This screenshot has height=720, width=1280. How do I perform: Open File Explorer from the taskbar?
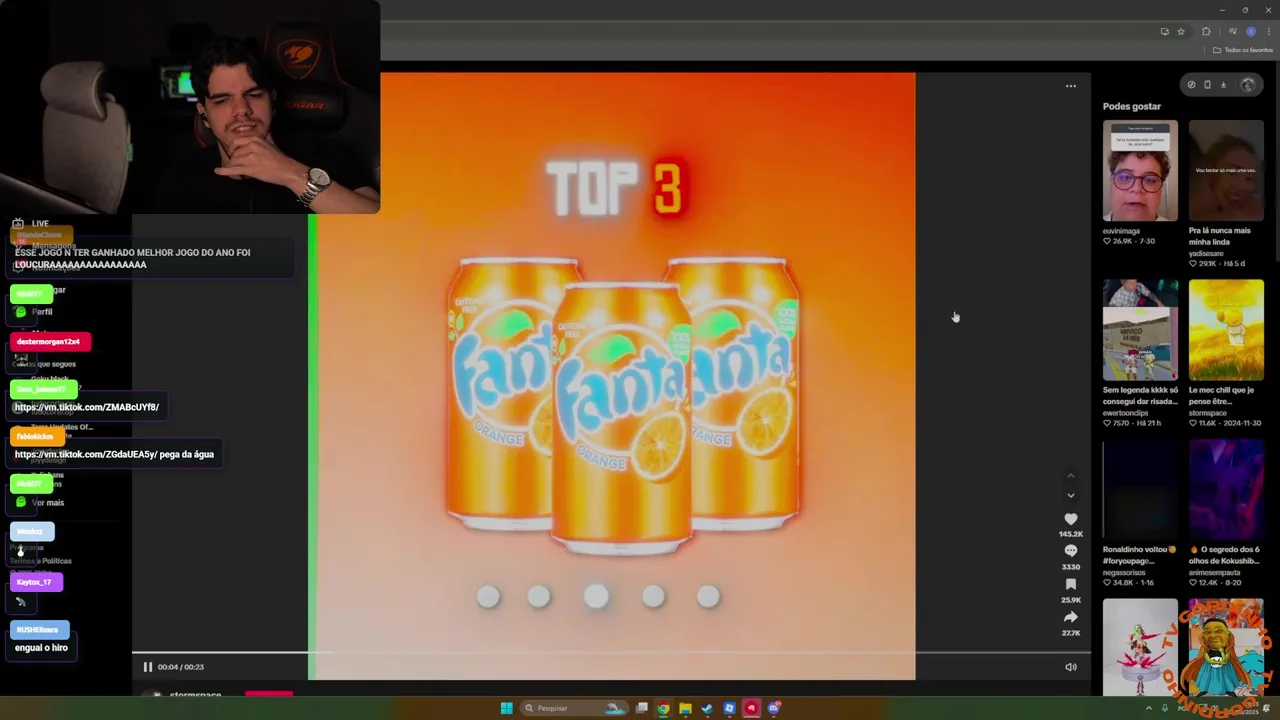(x=685, y=708)
